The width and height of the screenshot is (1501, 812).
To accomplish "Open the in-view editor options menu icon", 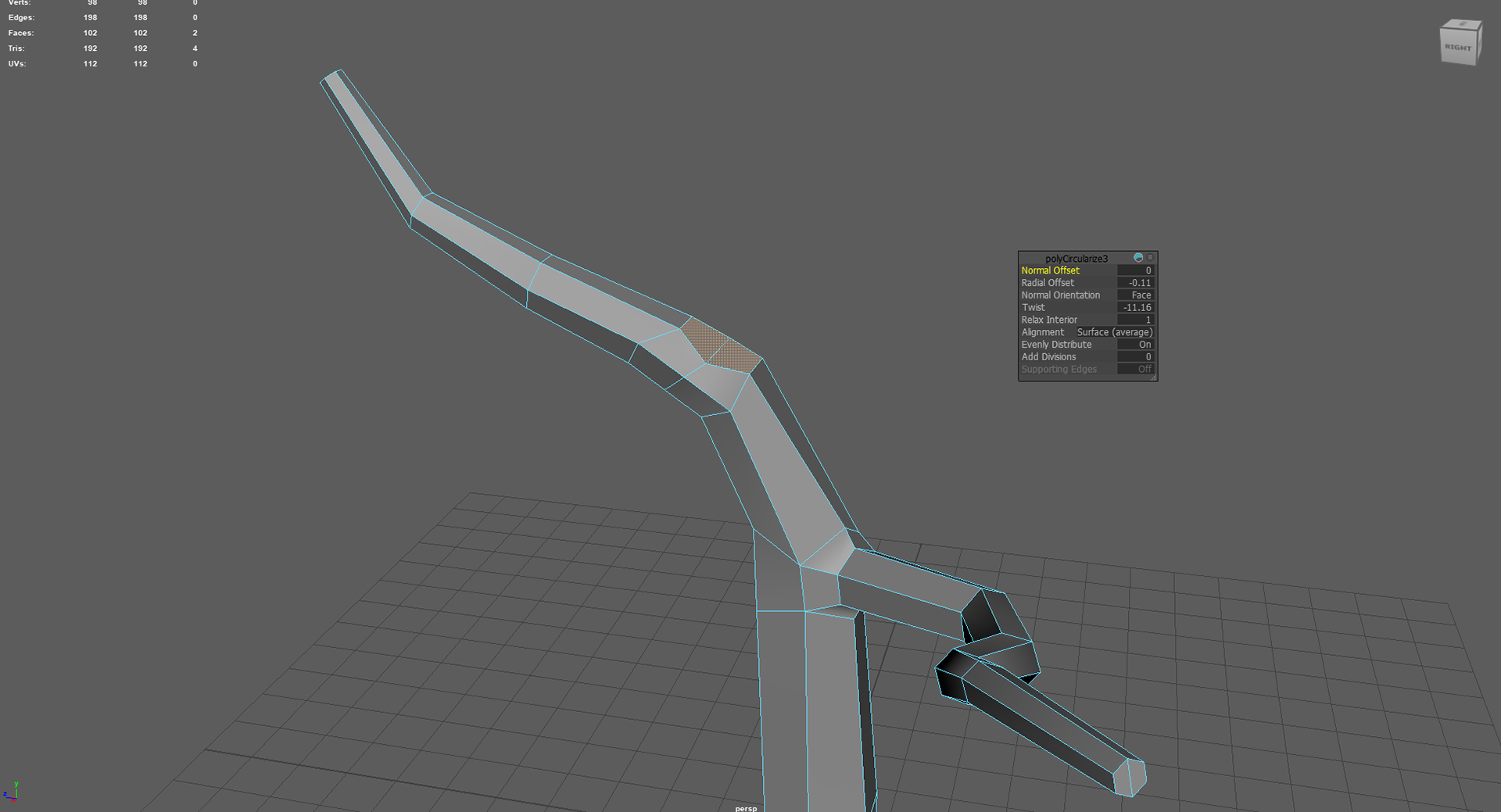I will [1150, 257].
